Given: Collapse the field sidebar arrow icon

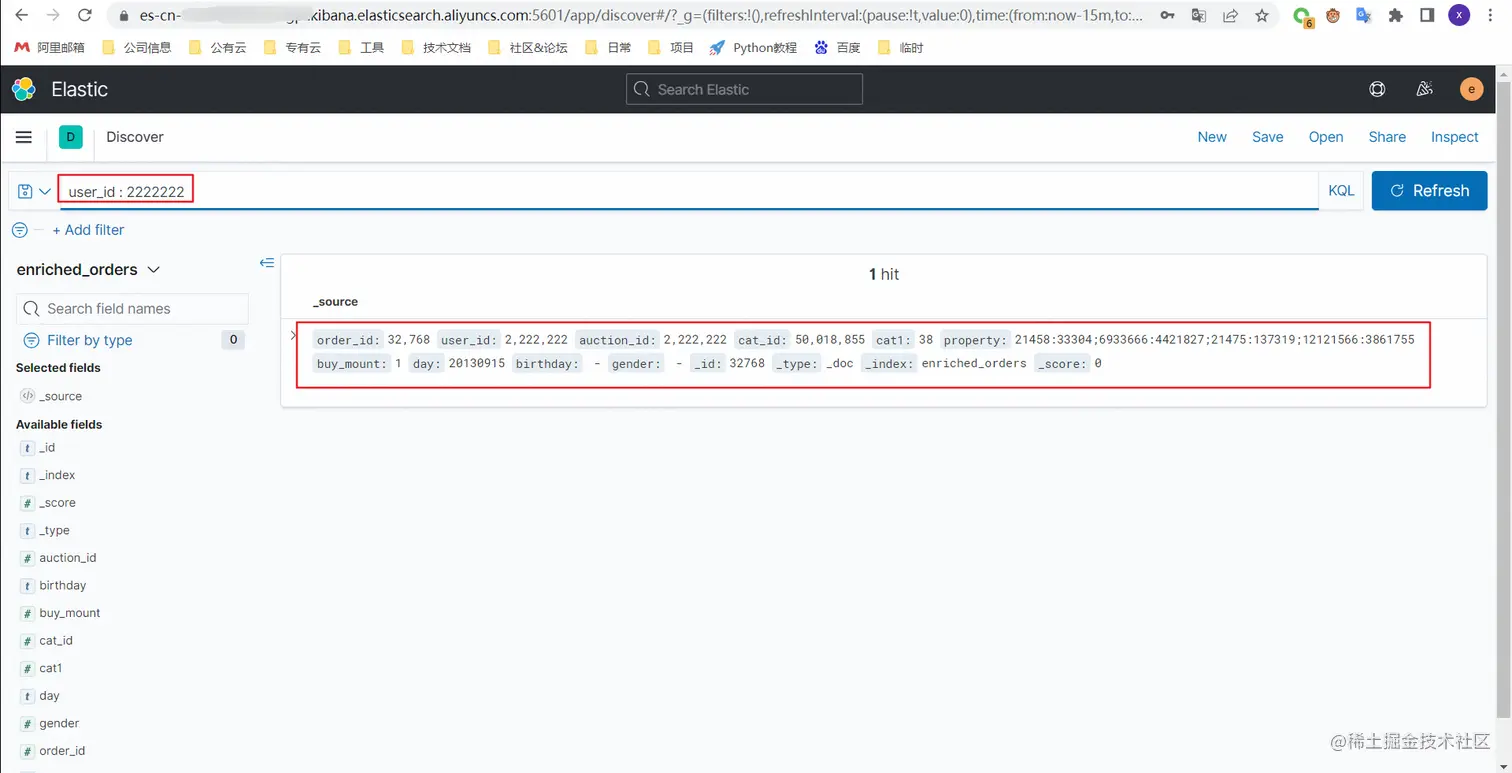Looking at the screenshot, I should [x=267, y=263].
